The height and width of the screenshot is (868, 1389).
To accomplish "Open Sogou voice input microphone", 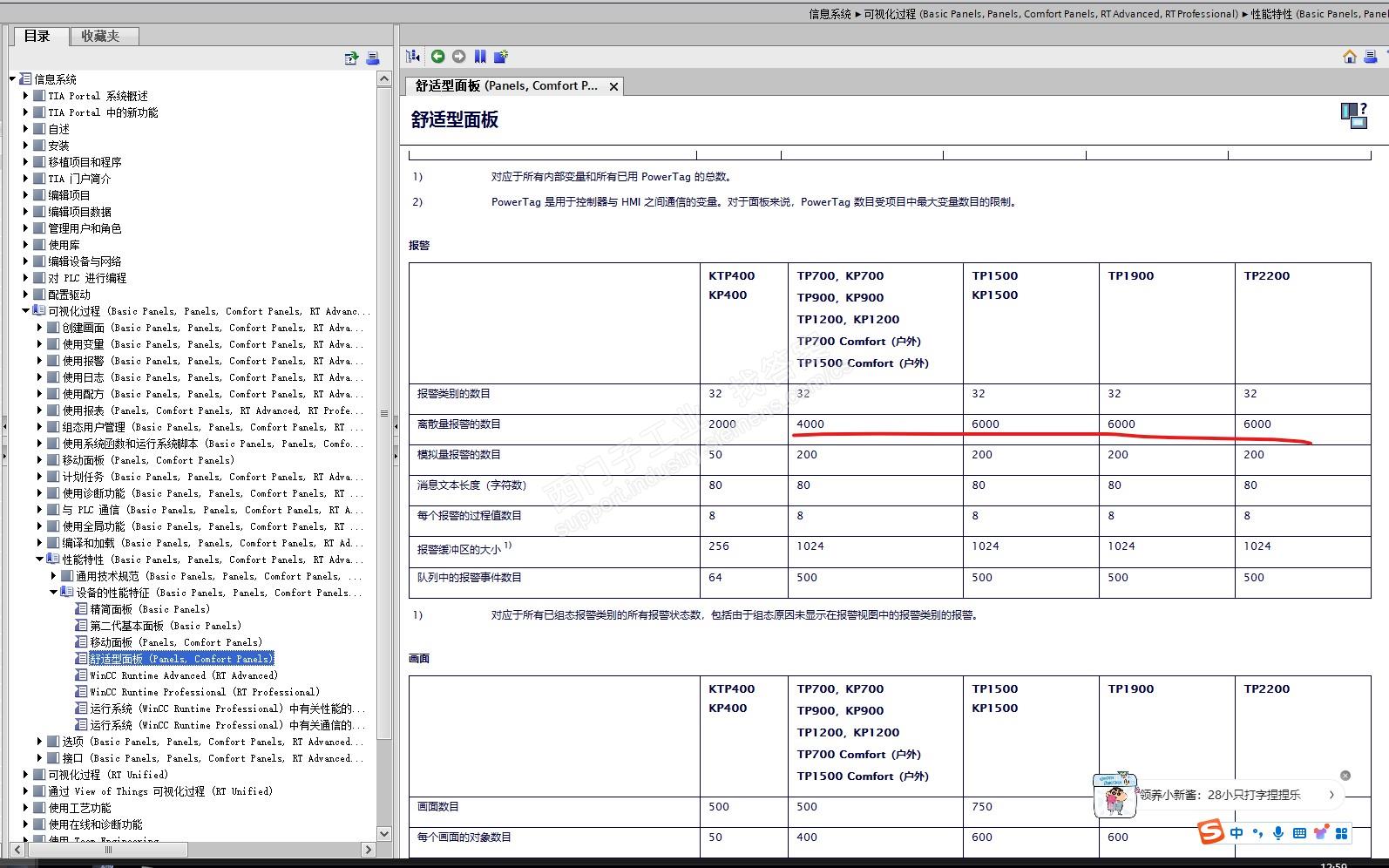I will coord(1277,833).
